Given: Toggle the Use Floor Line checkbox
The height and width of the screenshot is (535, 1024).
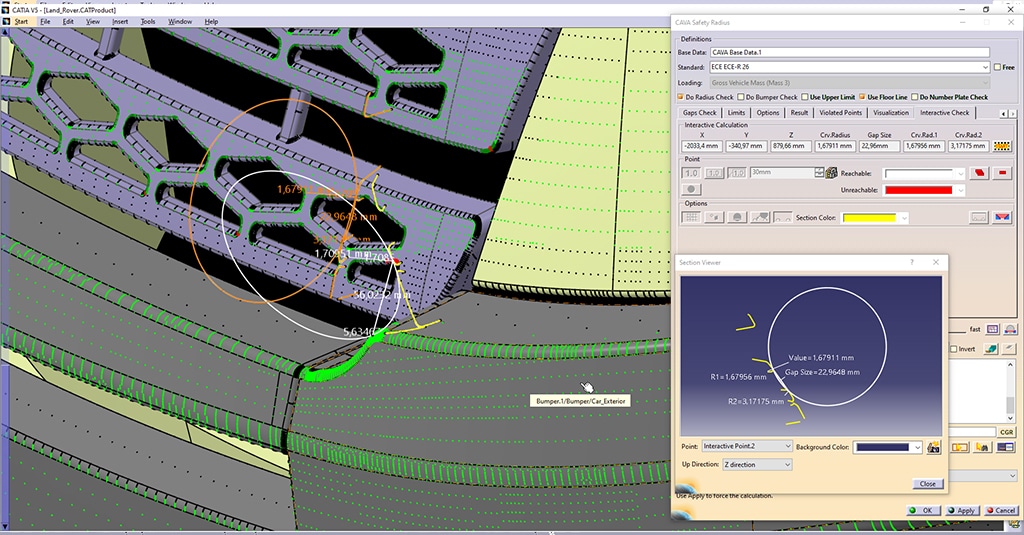Looking at the screenshot, I should 862,97.
